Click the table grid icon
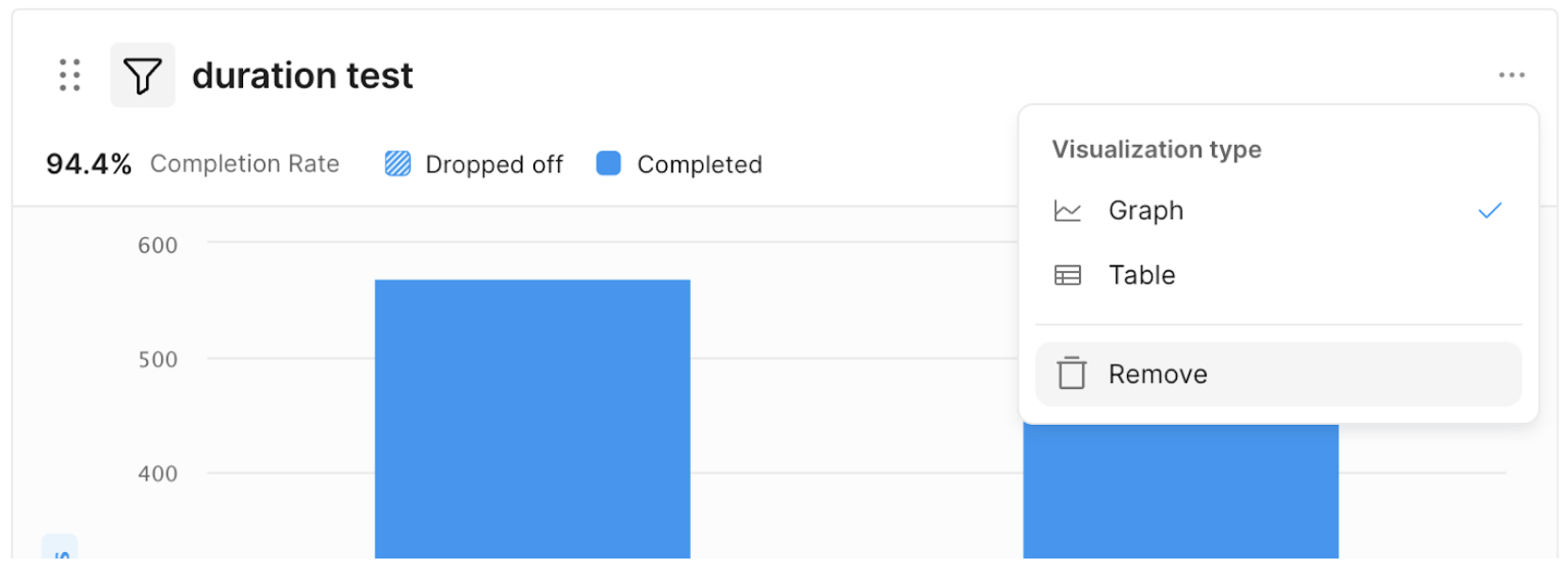 point(1068,275)
